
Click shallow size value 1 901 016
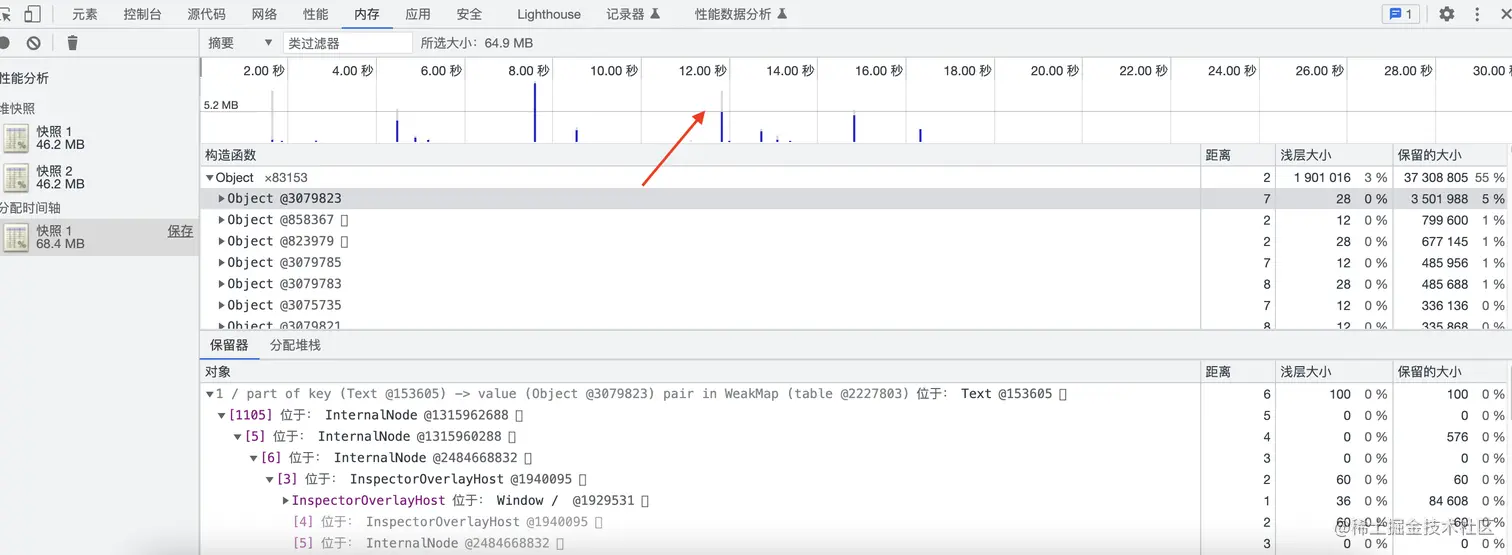[x=1322, y=178]
